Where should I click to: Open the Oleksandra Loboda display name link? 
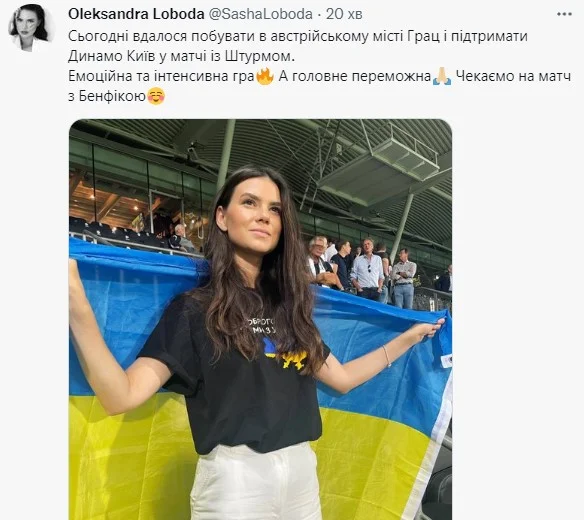tap(136, 14)
